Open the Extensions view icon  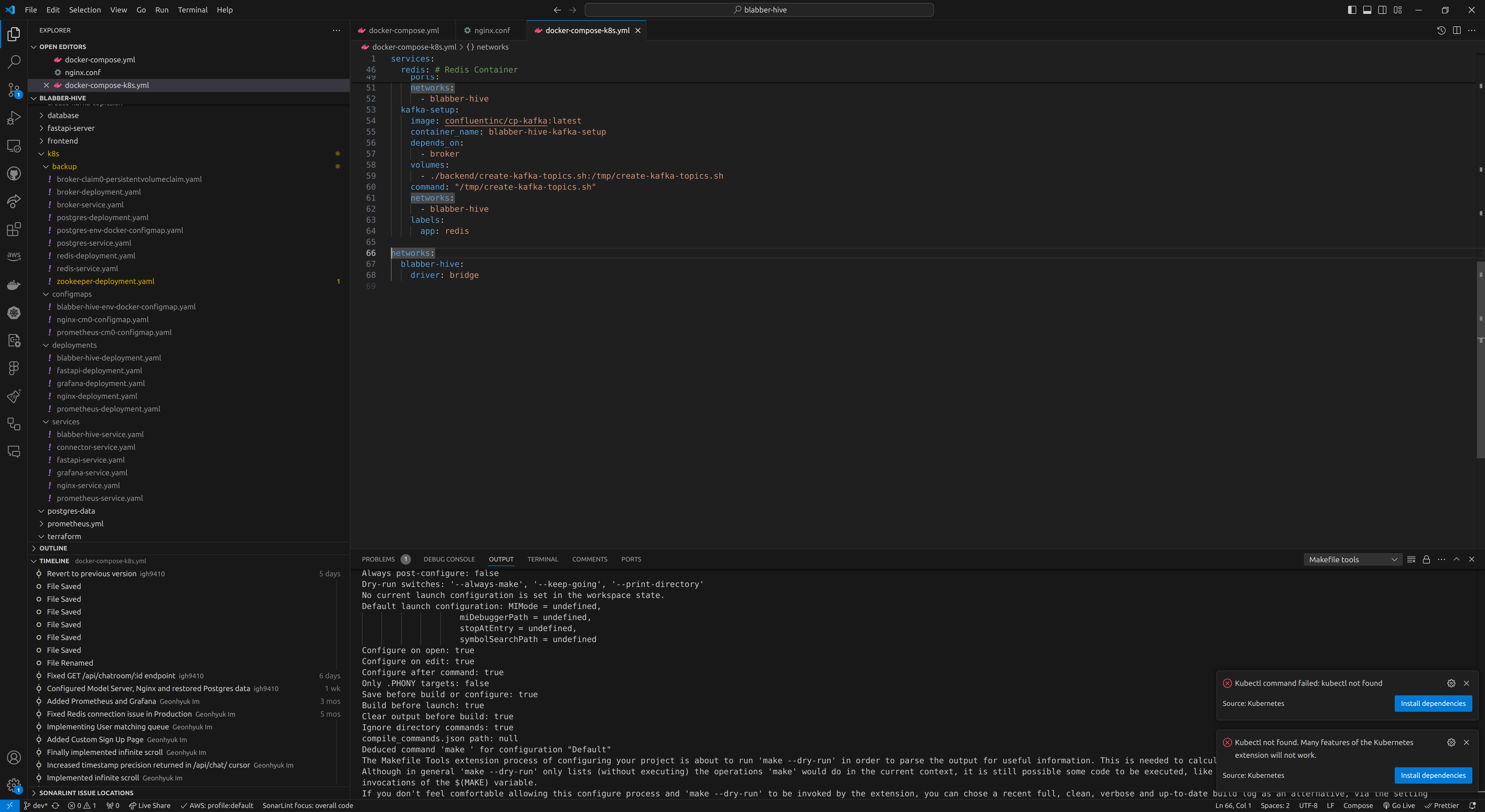[14, 229]
